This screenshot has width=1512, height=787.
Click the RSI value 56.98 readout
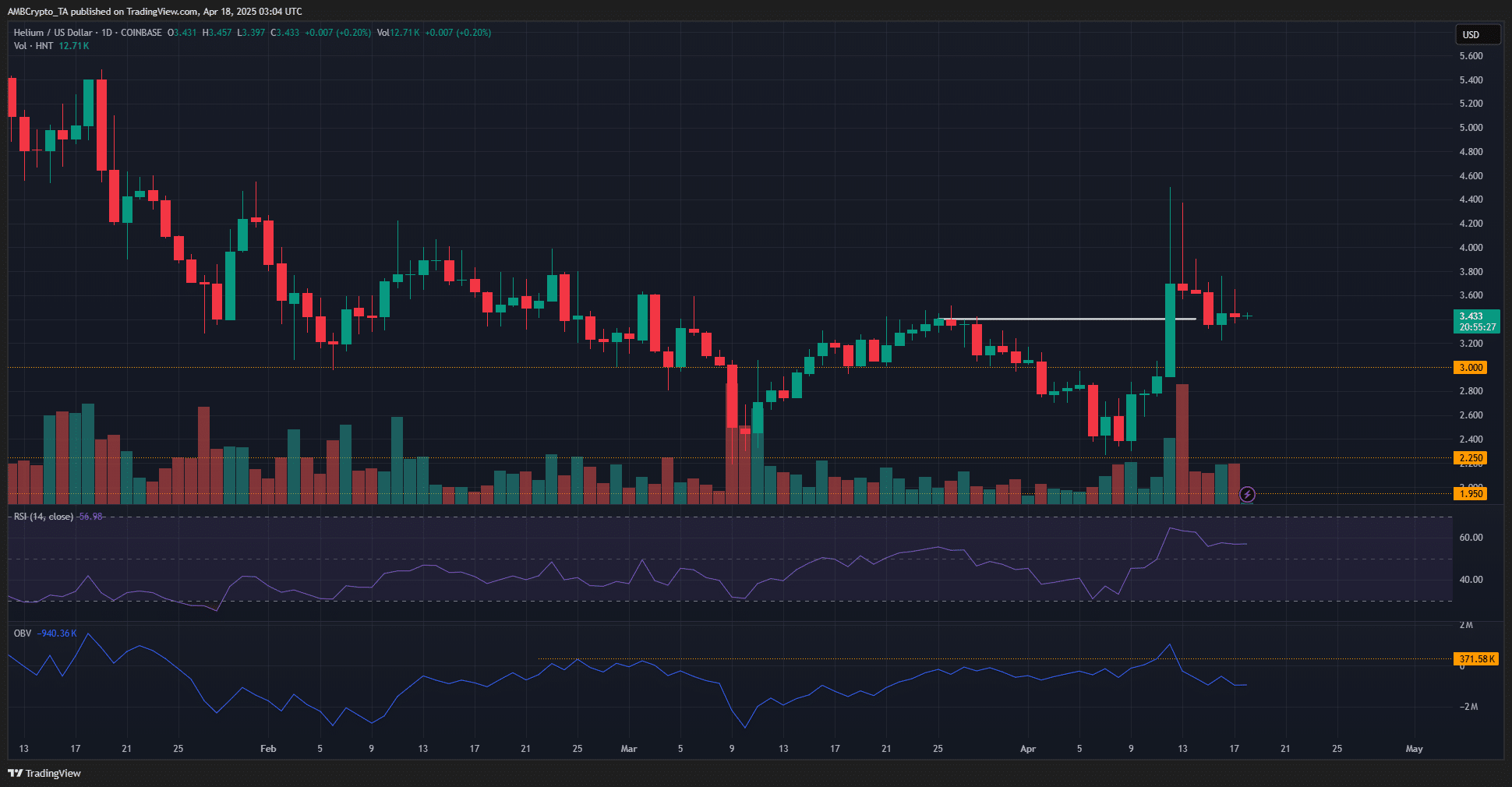[91, 516]
